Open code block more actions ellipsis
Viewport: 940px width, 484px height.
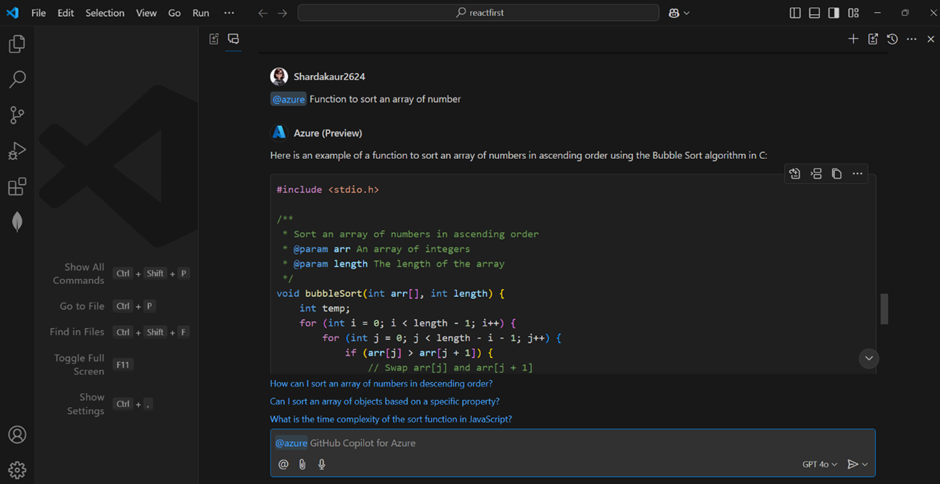857,174
